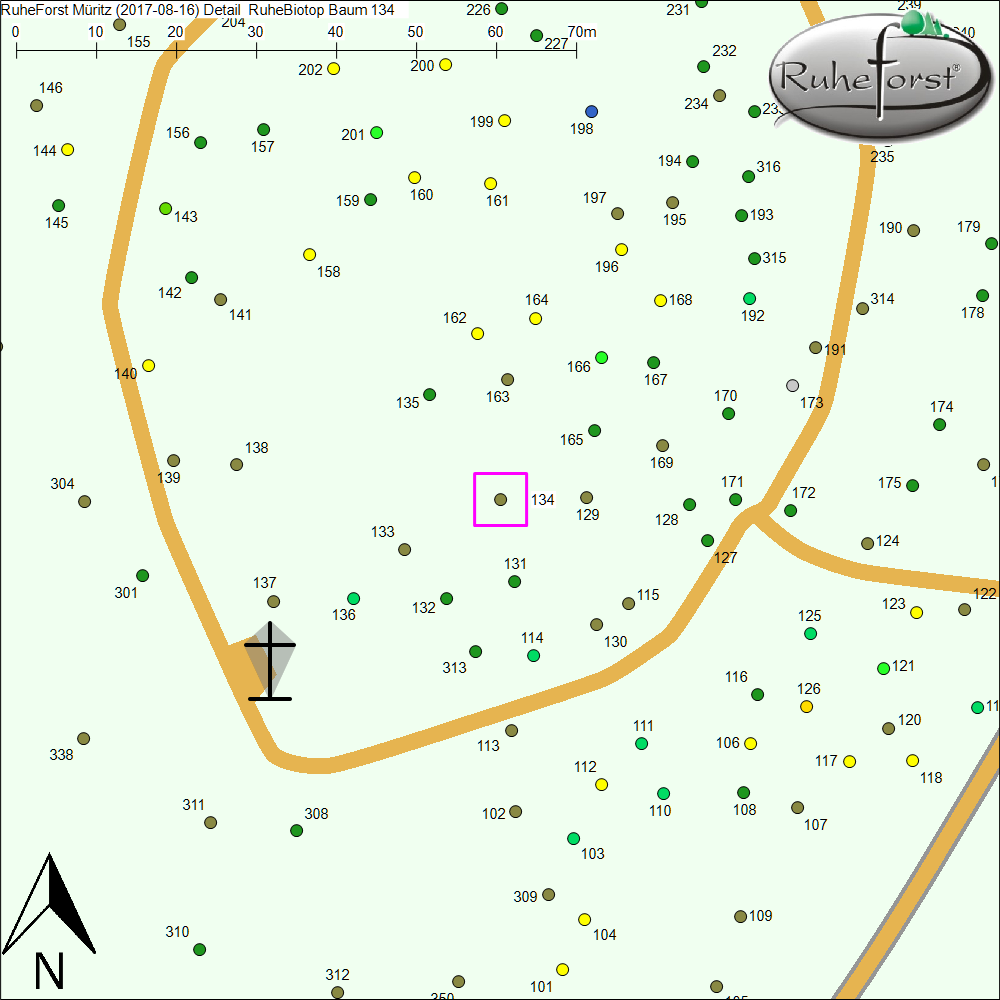The height and width of the screenshot is (1000, 1000).
Task: Select the bright green tree dot 201
Action: click(377, 132)
